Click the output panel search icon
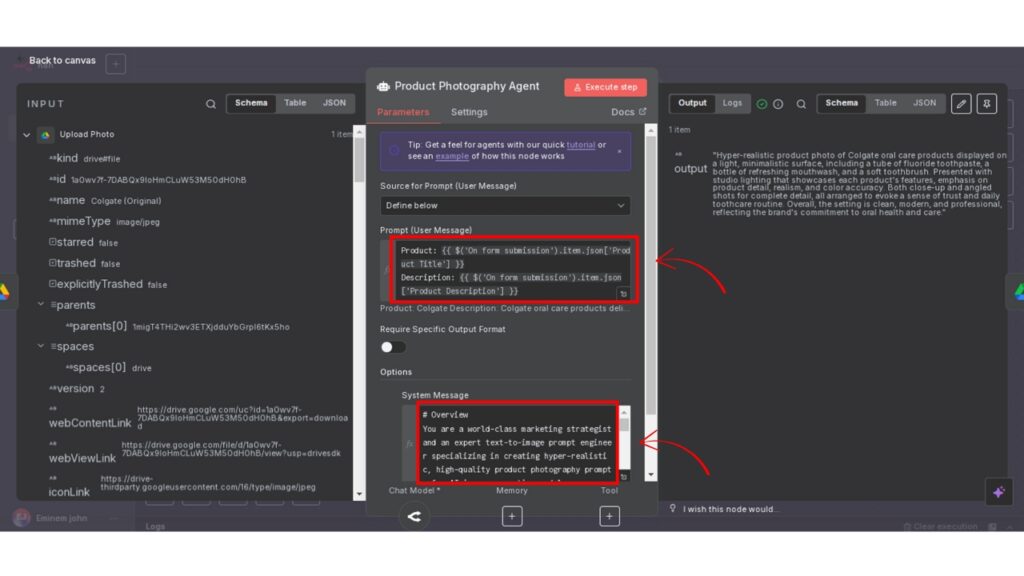 click(x=801, y=103)
